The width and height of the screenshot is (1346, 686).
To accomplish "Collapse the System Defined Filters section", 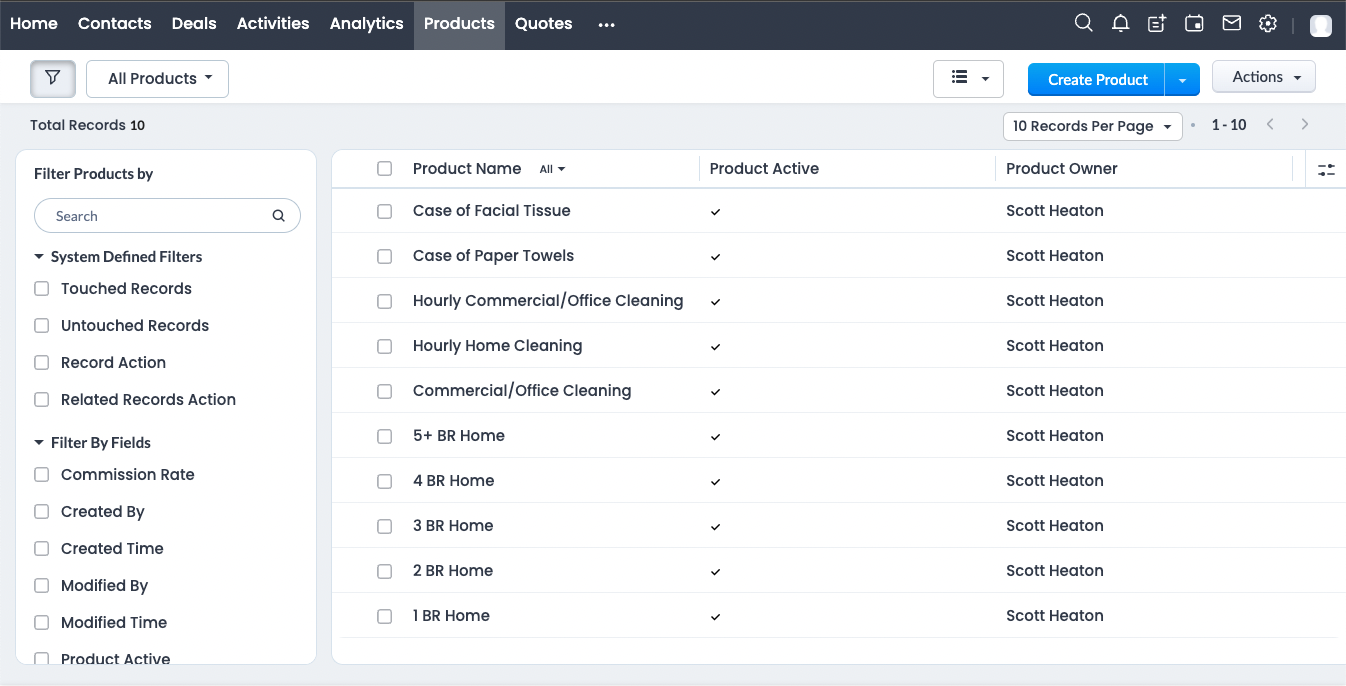I will point(40,257).
